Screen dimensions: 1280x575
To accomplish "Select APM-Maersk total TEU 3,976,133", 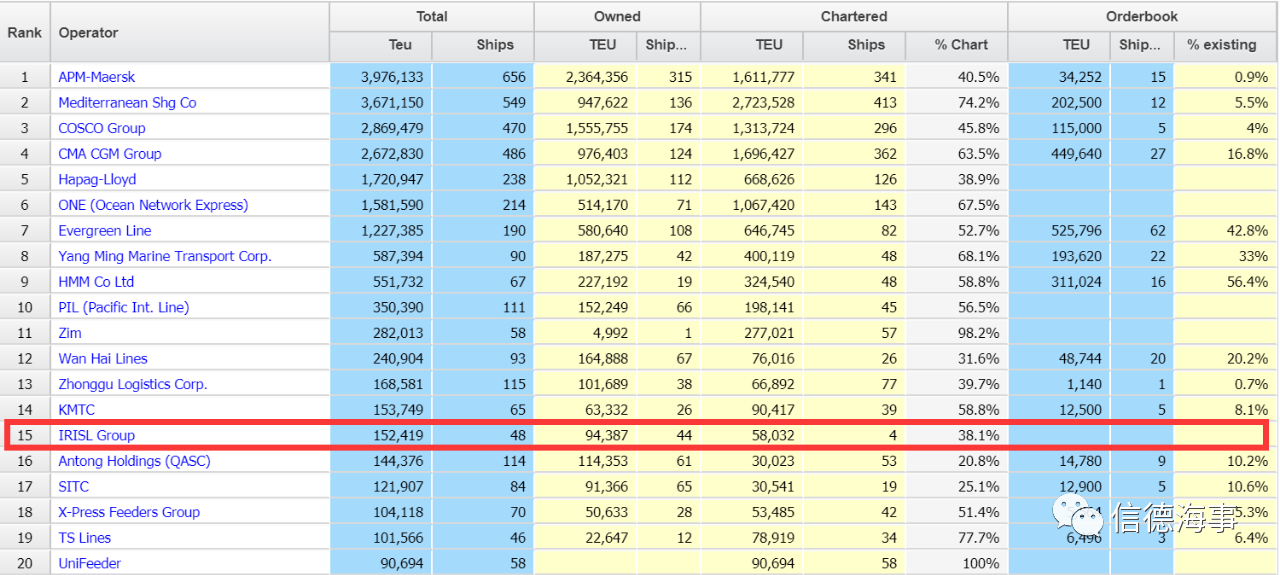I will point(392,77).
